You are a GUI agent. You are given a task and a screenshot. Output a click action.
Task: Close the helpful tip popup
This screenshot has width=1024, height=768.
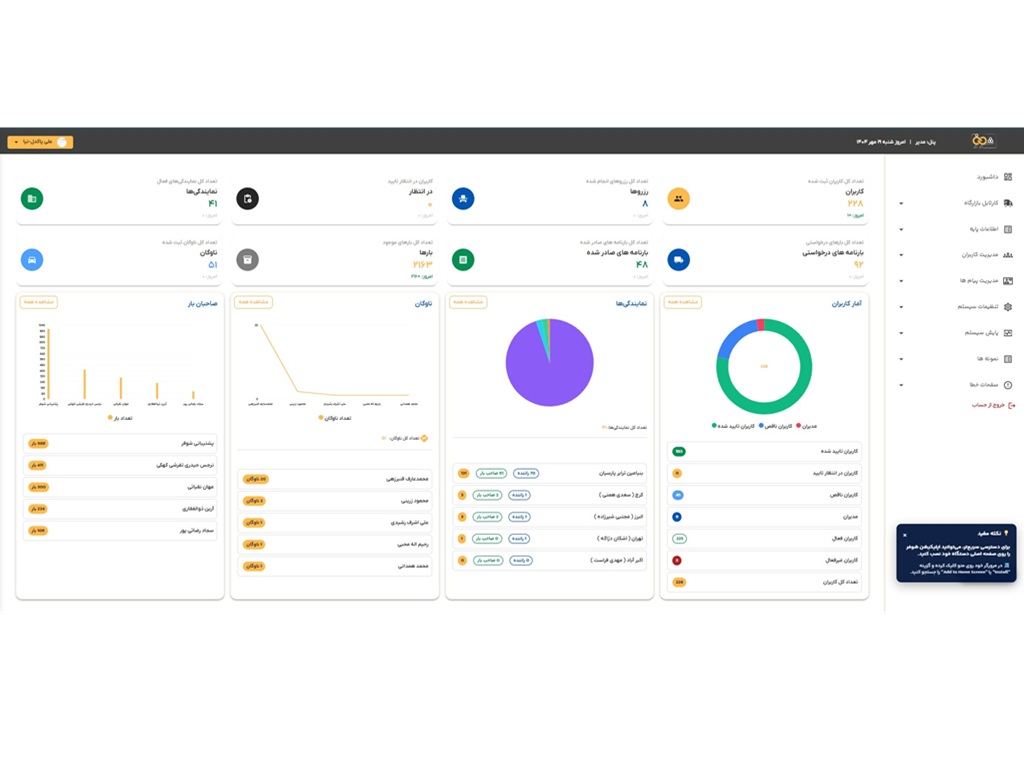(905, 535)
